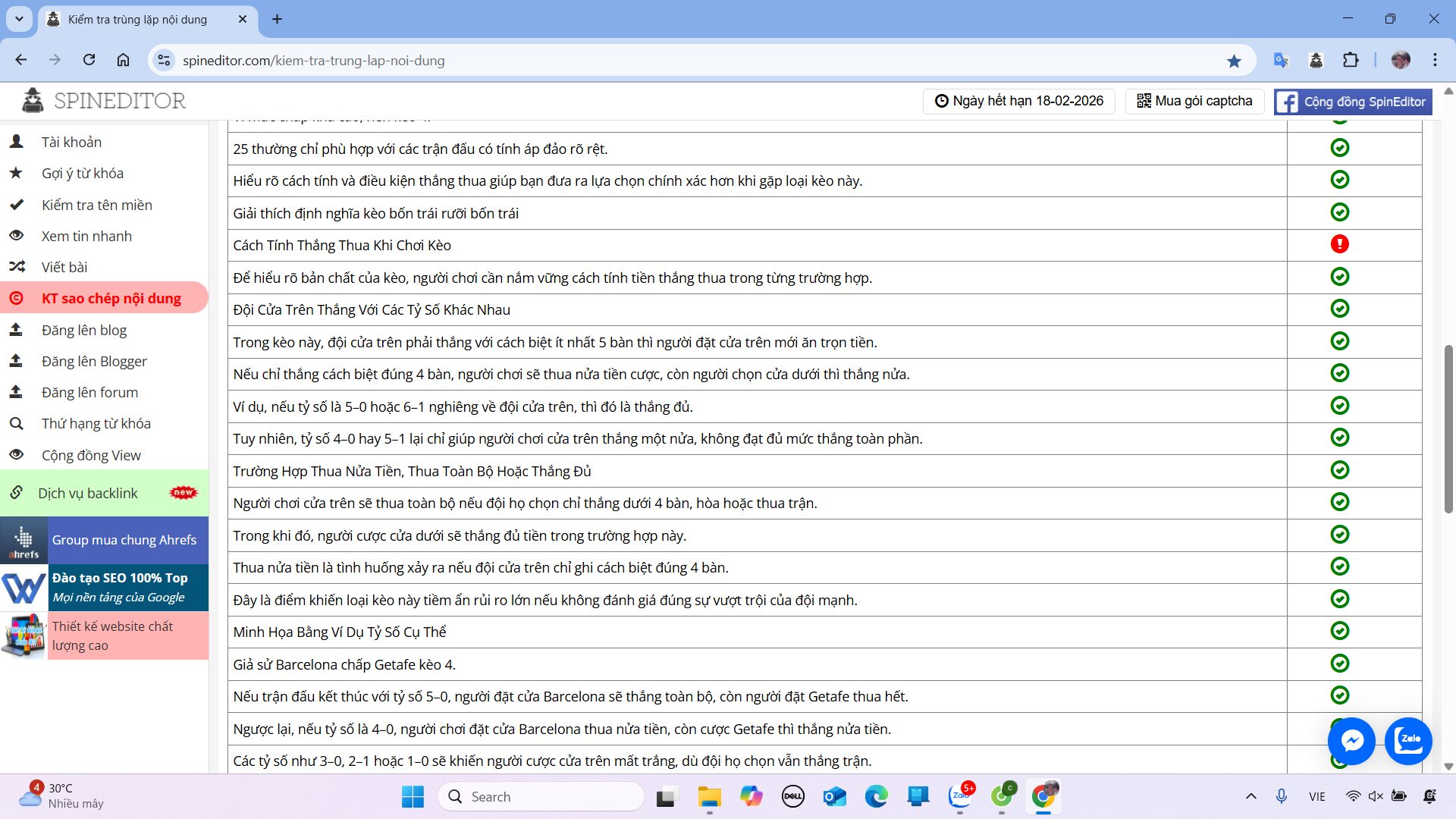1456x819 pixels.
Task: Open the Zalo chat button
Action: [1408, 740]
